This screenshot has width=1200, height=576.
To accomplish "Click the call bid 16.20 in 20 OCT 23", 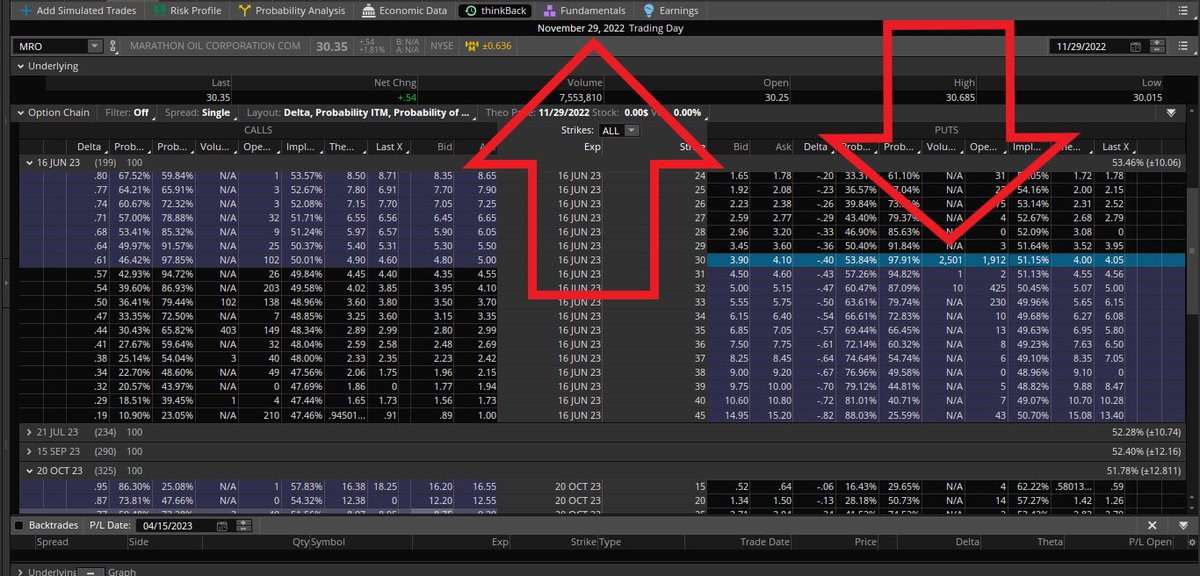I will [442, 487].
